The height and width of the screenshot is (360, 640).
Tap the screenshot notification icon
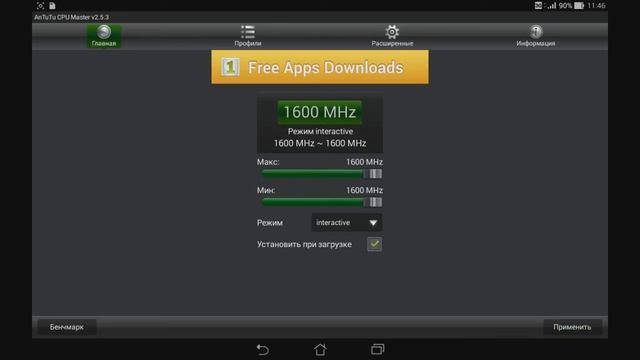click(40, 6)
